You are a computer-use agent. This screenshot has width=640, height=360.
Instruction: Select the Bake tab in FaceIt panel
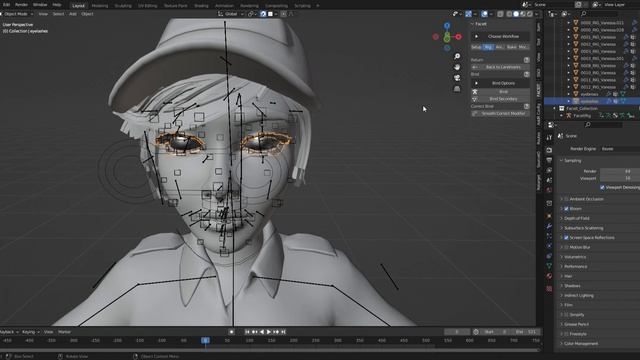(x=511, y=47)
